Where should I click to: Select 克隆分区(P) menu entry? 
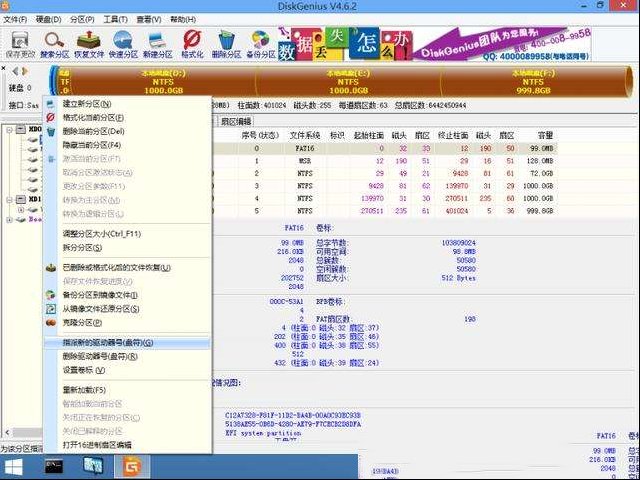coord(127,322)
